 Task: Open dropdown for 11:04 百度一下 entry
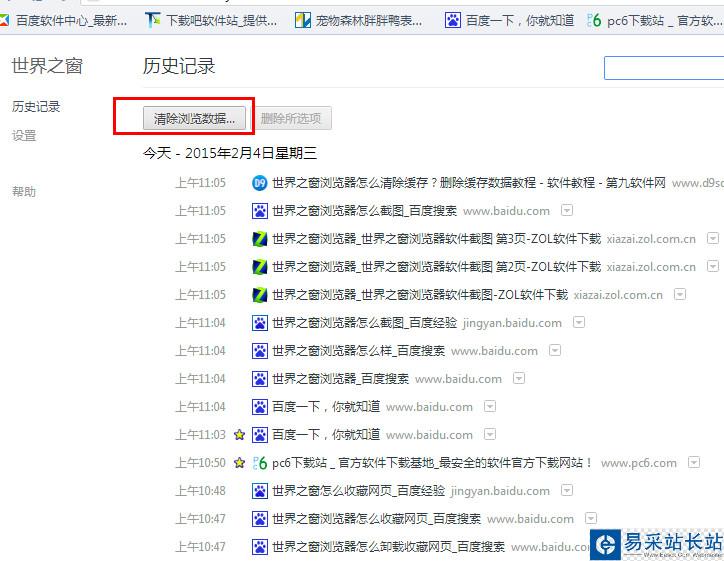(489, 406)
